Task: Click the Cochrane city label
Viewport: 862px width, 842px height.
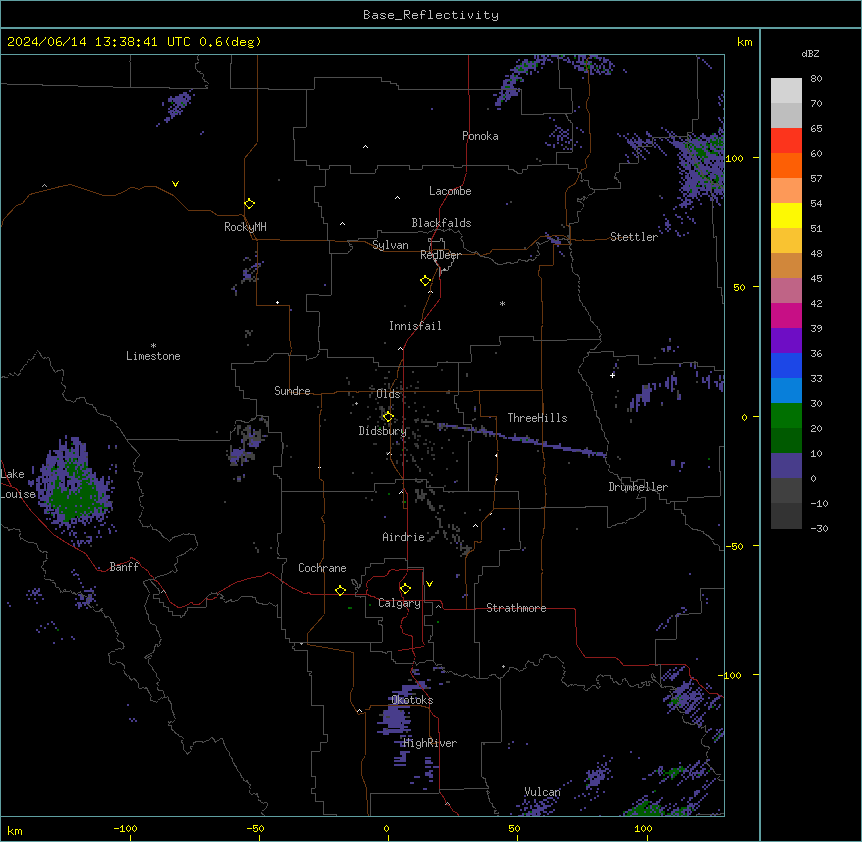Action: [322, 568]
